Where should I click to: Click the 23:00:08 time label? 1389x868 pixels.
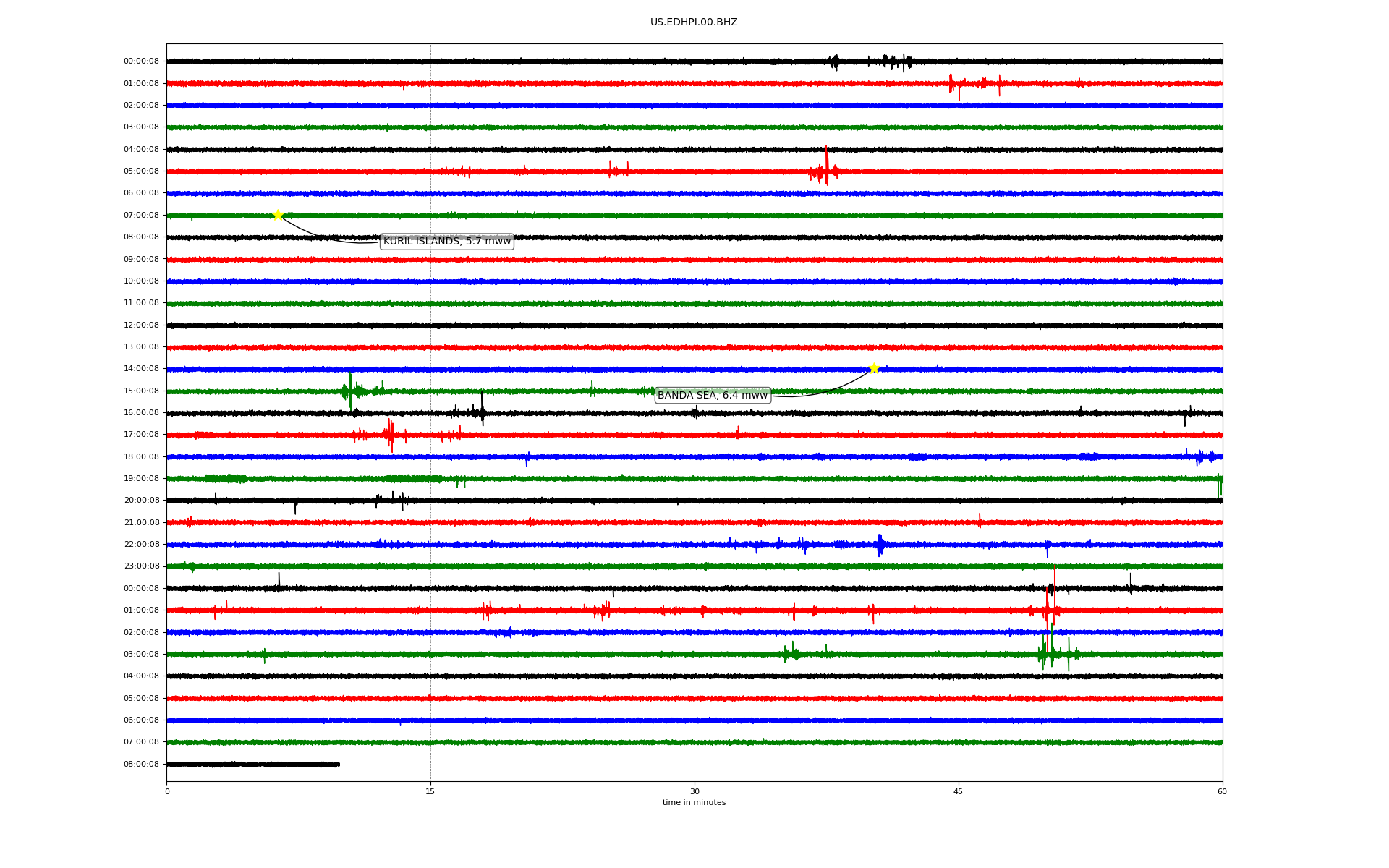coord(141,566)
